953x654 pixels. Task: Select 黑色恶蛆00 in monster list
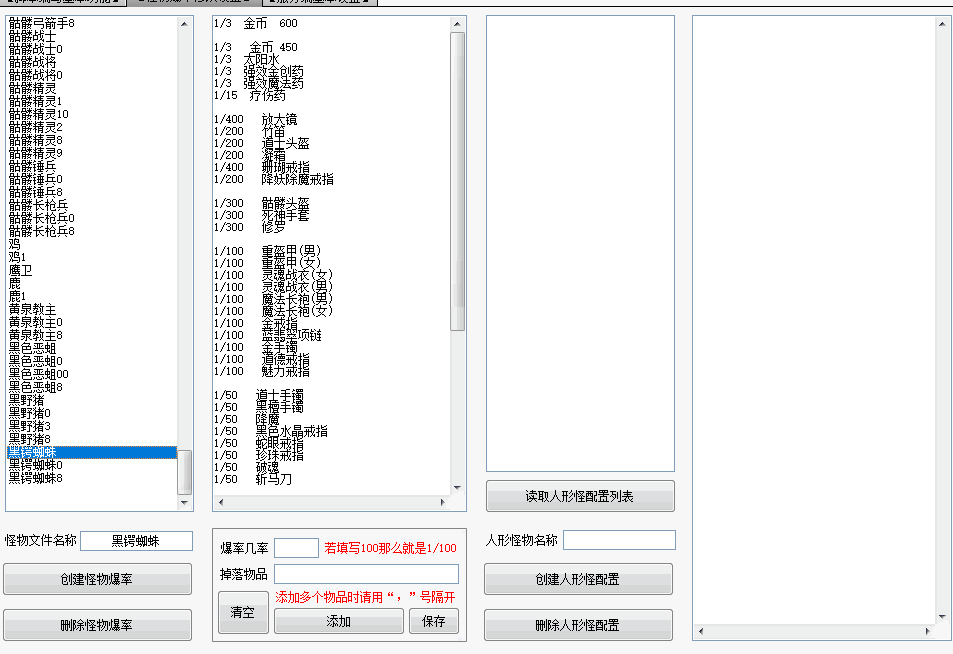(x=38, y=374)
